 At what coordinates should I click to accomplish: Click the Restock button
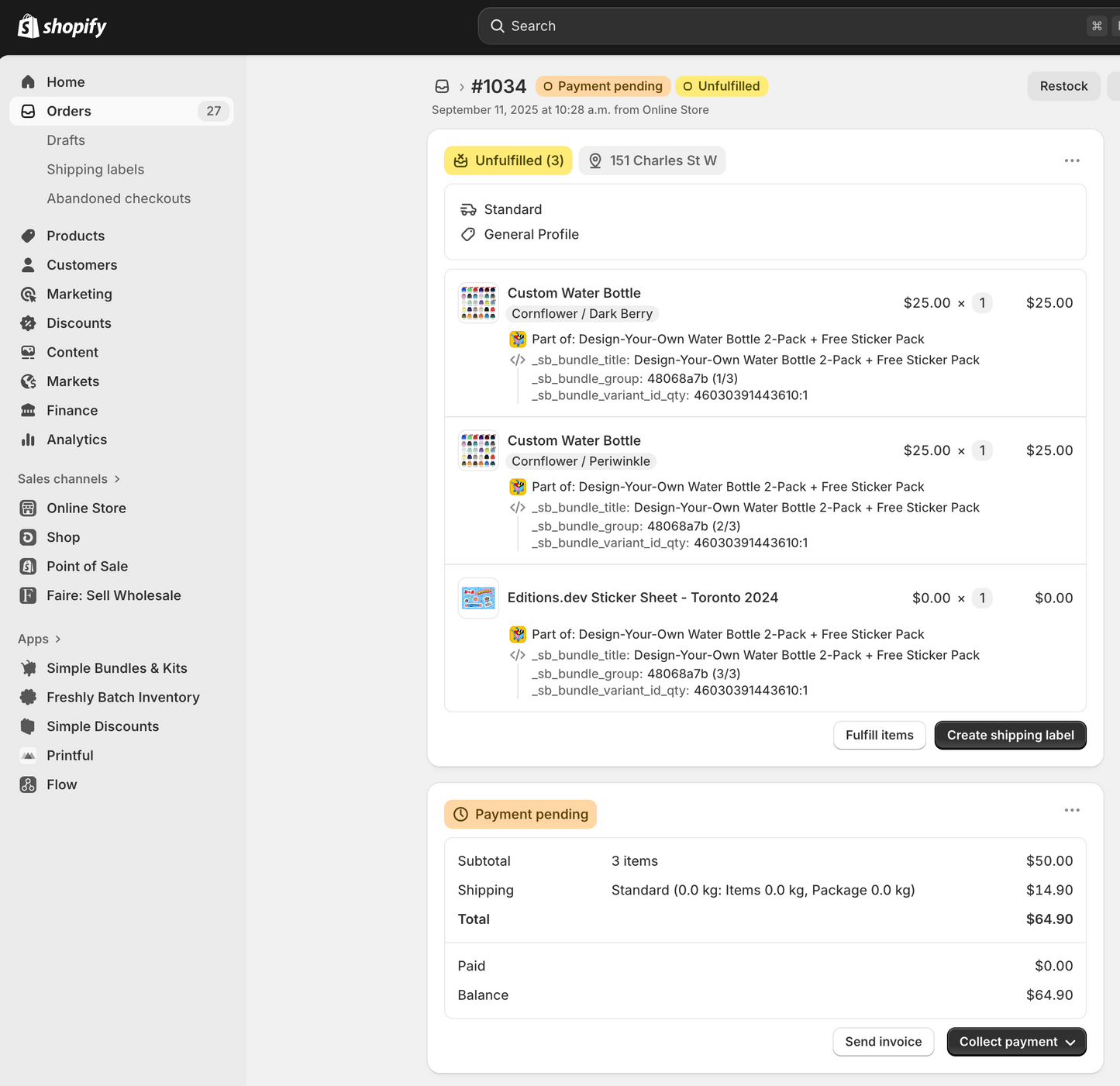click(1063, 86)
